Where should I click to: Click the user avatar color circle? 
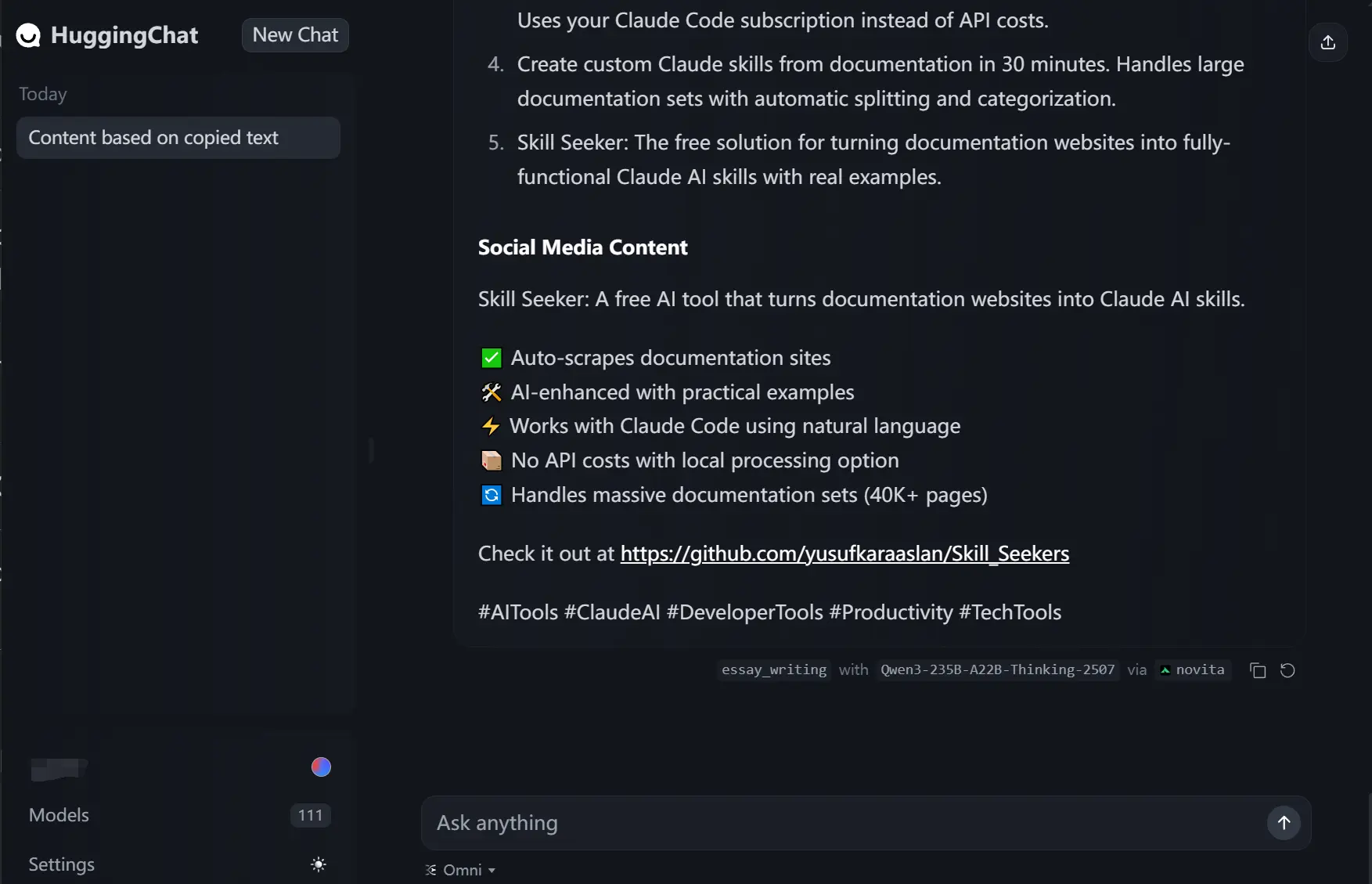pyautogui.click(x=320, y=767)
